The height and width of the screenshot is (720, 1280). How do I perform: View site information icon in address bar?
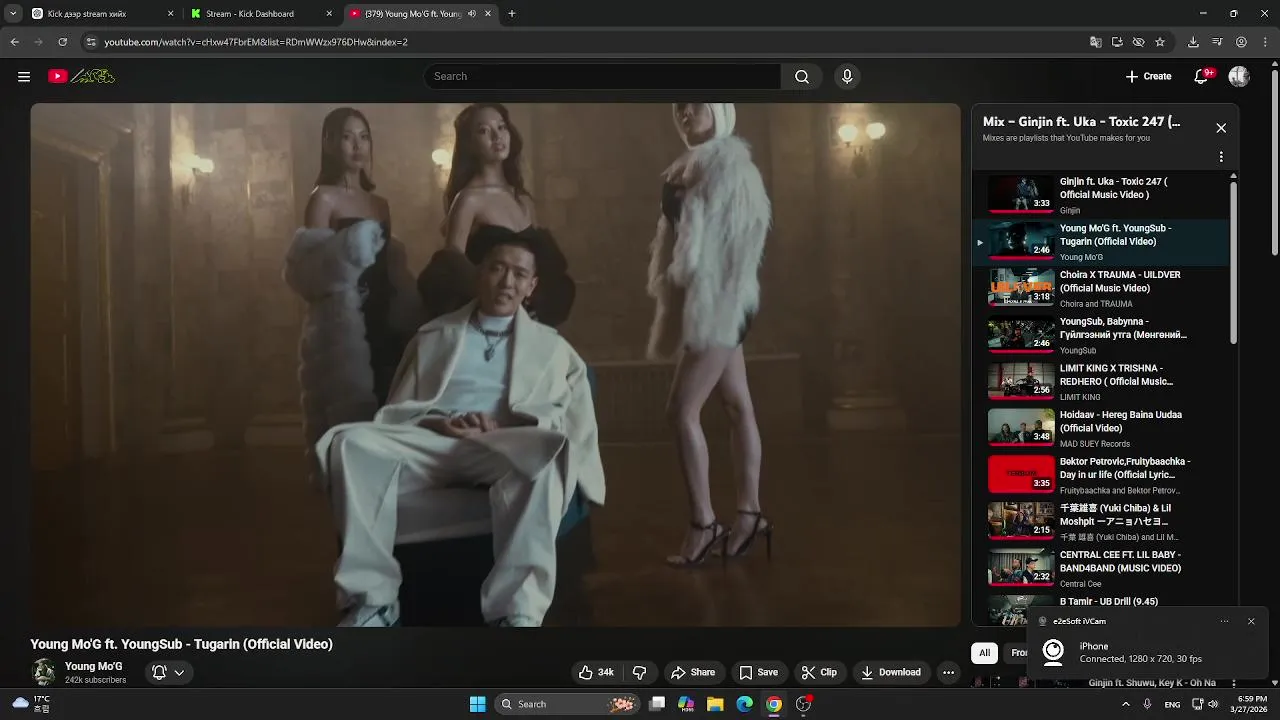tap(91, 42)
